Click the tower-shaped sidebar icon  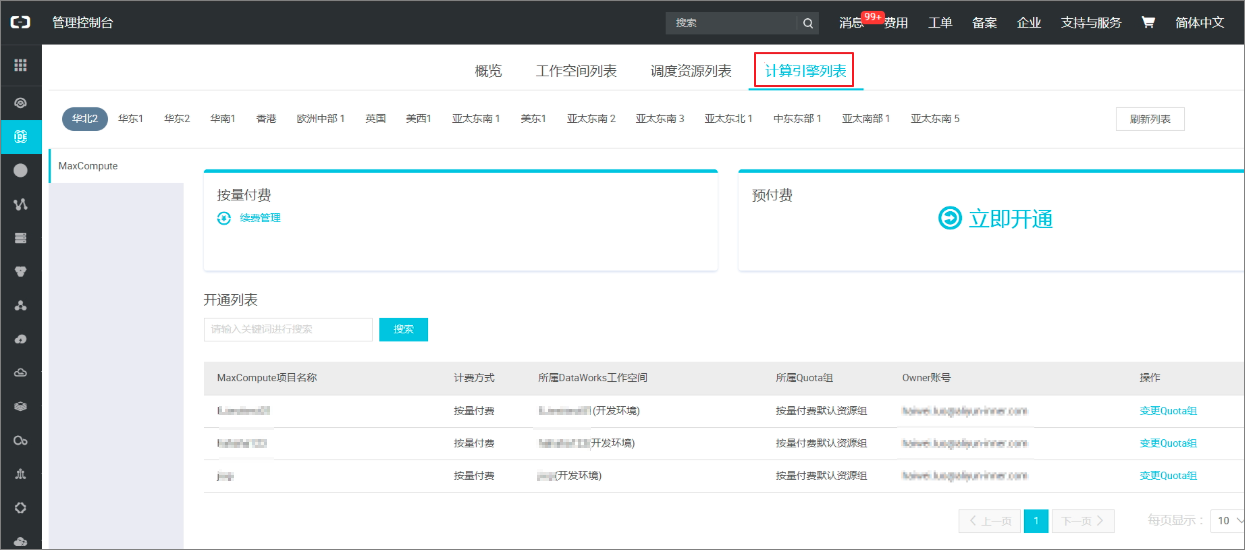[20, 474]
